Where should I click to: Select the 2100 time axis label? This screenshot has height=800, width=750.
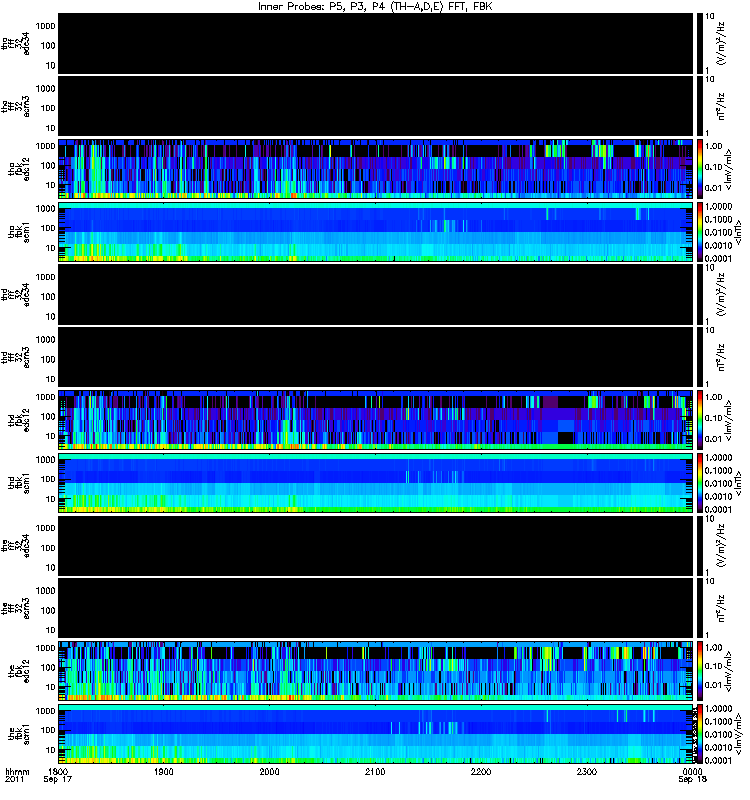tap(375, 771)
